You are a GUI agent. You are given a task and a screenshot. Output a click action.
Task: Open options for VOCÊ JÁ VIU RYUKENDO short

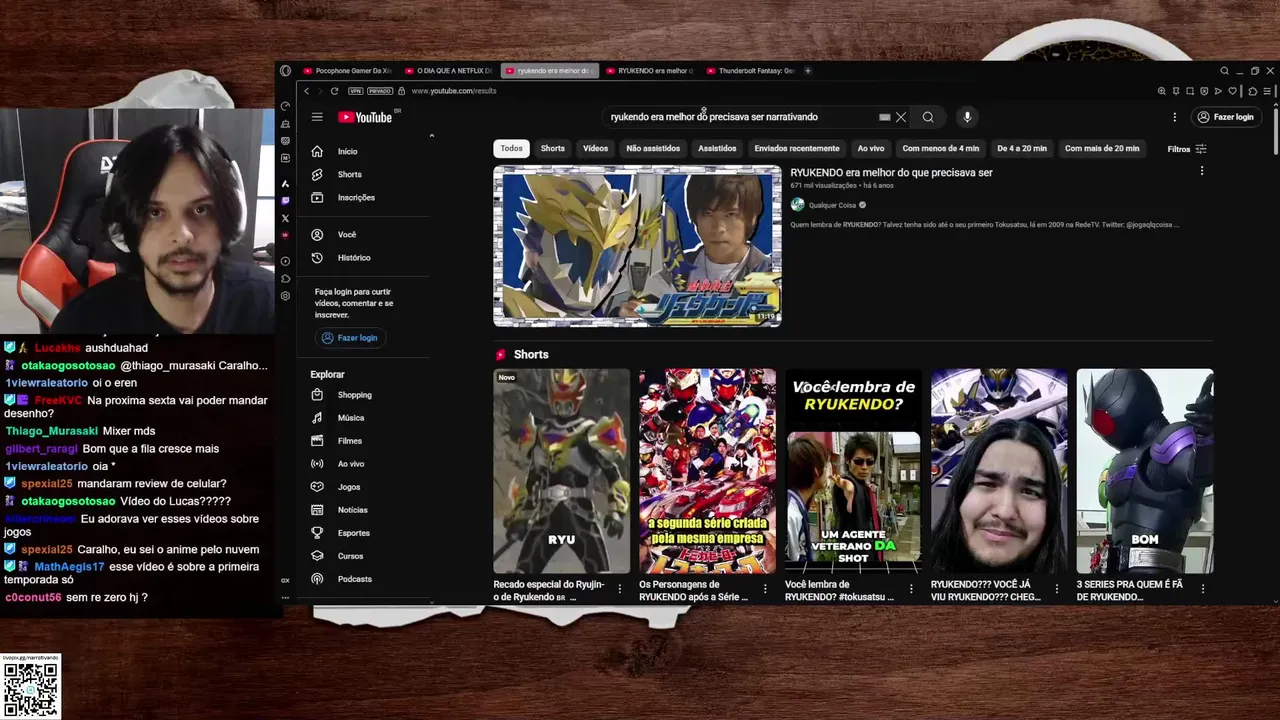coord(1057,590)
